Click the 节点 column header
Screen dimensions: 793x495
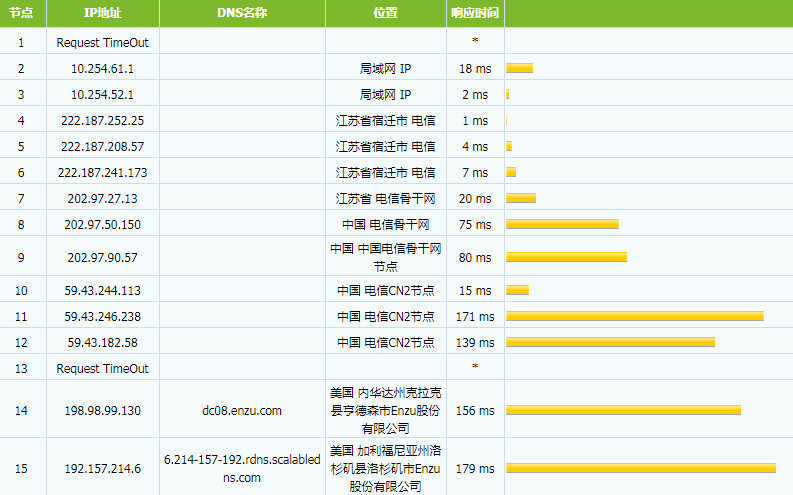tap(21, 13)
